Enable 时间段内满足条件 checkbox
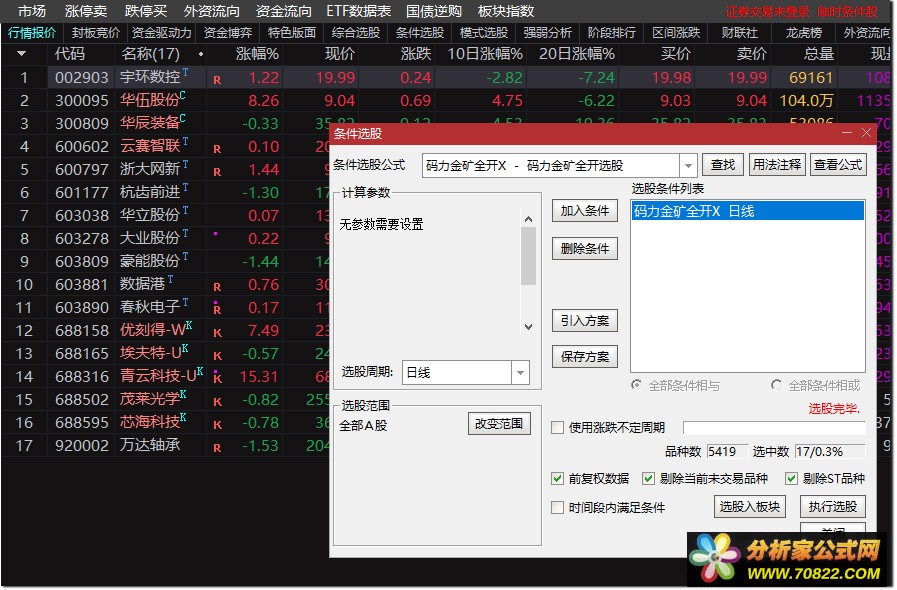 [557, 507]
